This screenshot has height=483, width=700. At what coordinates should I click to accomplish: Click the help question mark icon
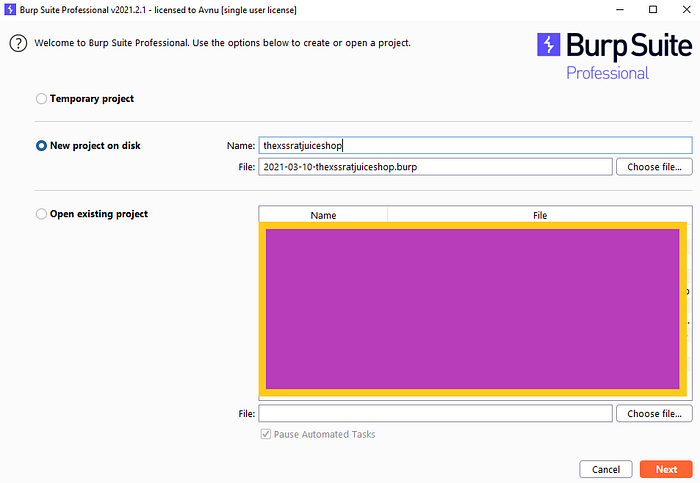(18, 43)
